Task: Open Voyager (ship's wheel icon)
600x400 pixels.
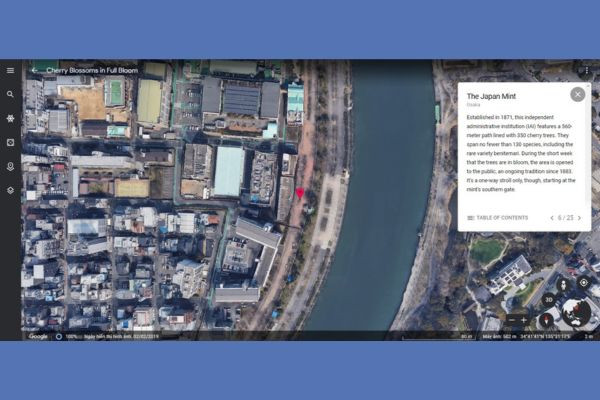Action: click(x=10, y=118)
